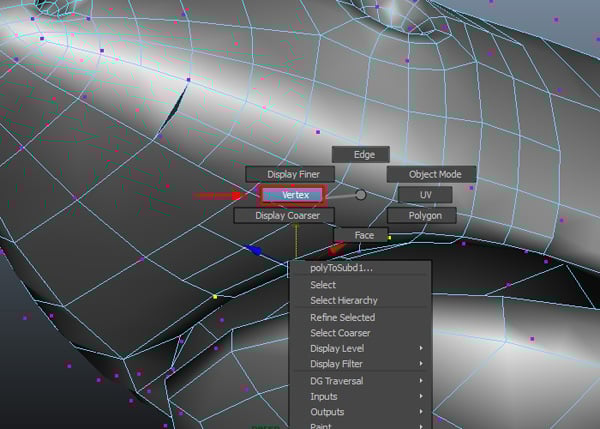Click the blue manipulator arrow handle

point(255,251)
